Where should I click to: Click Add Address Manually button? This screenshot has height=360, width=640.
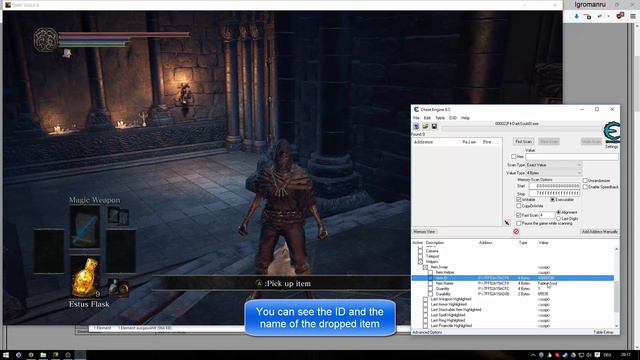pos(600,232)
